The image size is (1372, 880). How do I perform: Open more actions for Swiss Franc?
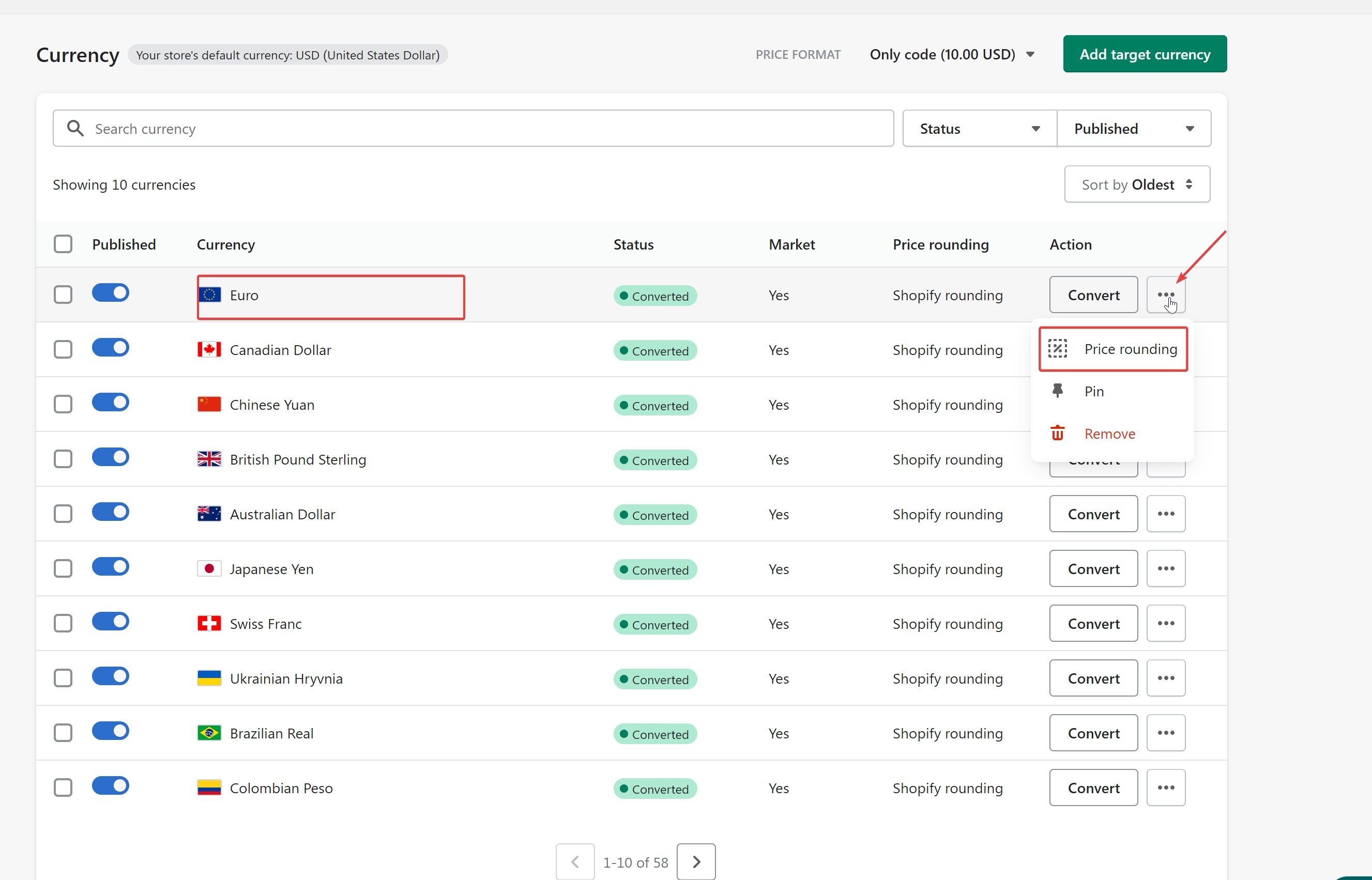pyautogui.click(x=1166, y=623)
